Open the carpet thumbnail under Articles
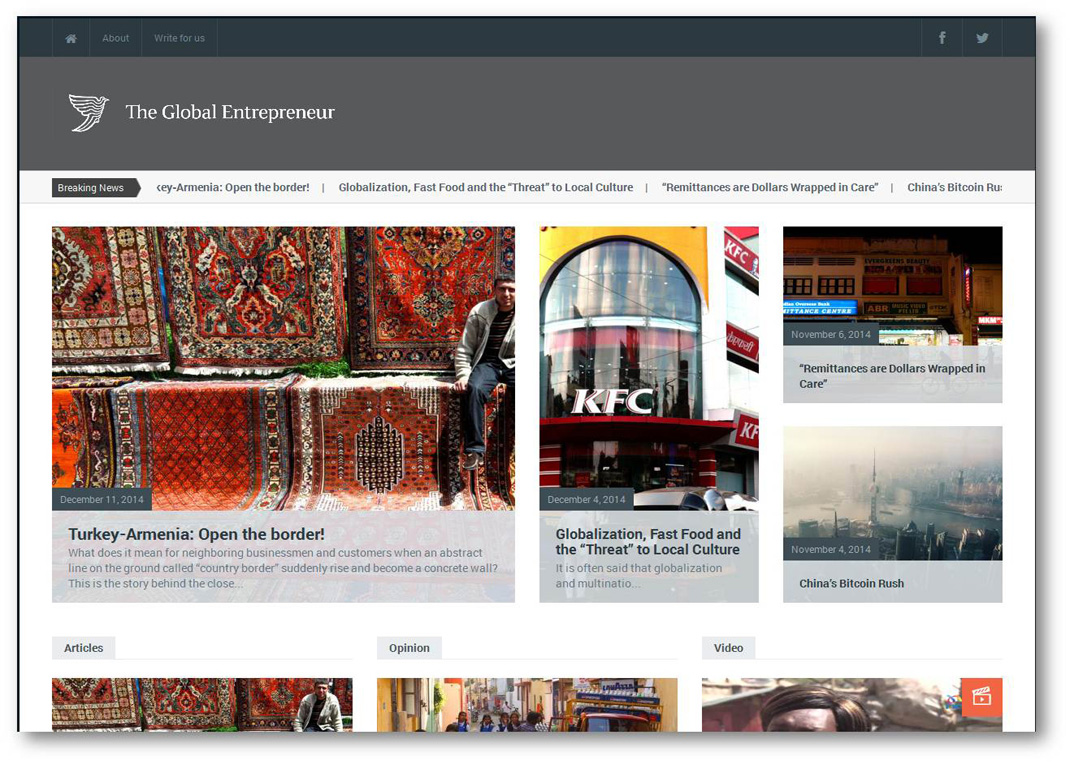This screenshot has height=764, width=1070. click(202, 705)
